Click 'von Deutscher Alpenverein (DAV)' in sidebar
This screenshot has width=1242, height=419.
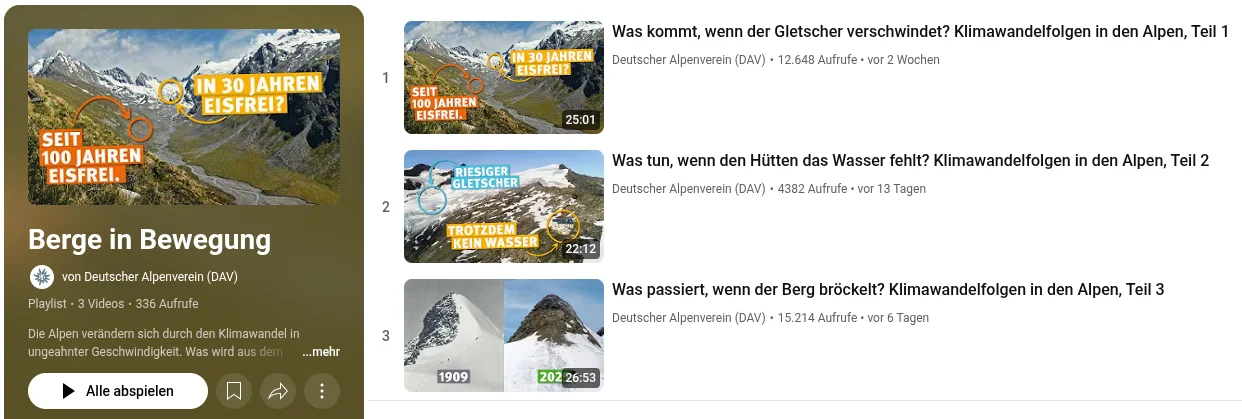[x=150, y=277]
